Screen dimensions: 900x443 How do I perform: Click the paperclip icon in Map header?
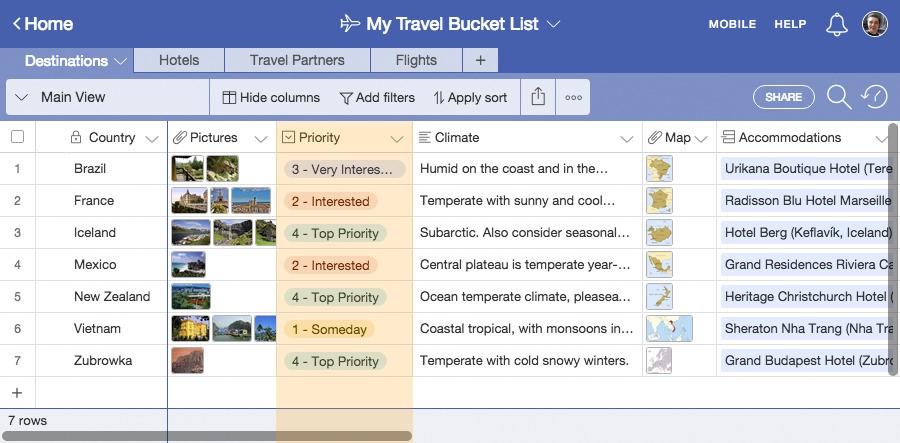[655, 137]
